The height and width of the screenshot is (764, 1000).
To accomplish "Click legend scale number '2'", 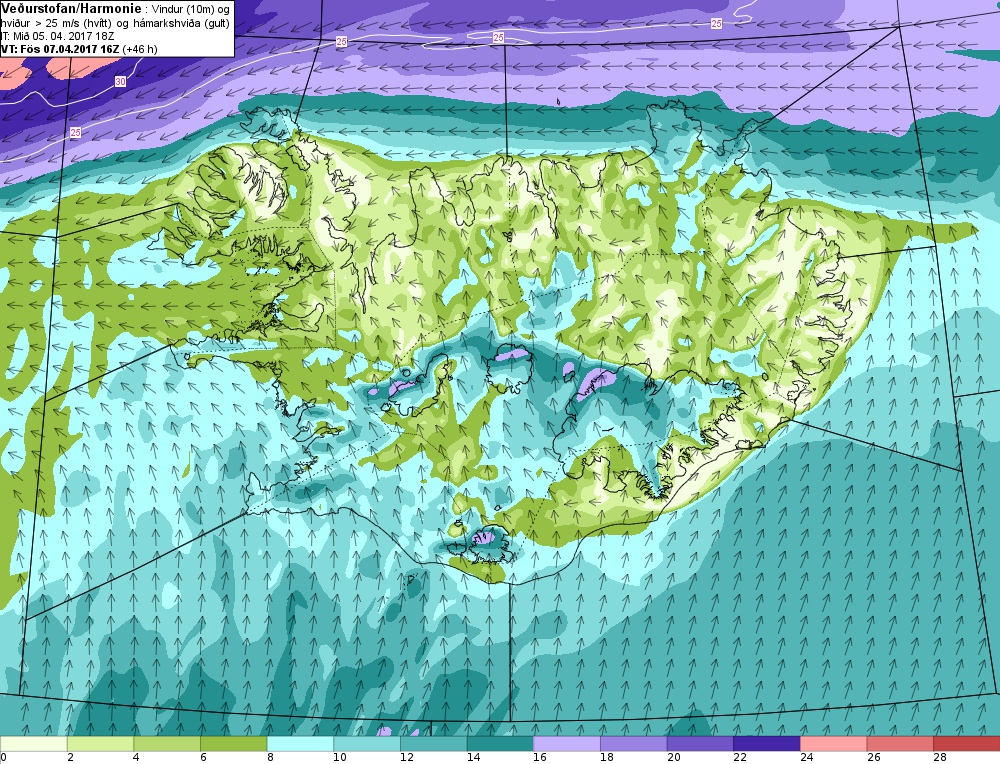I will (70, 758).
